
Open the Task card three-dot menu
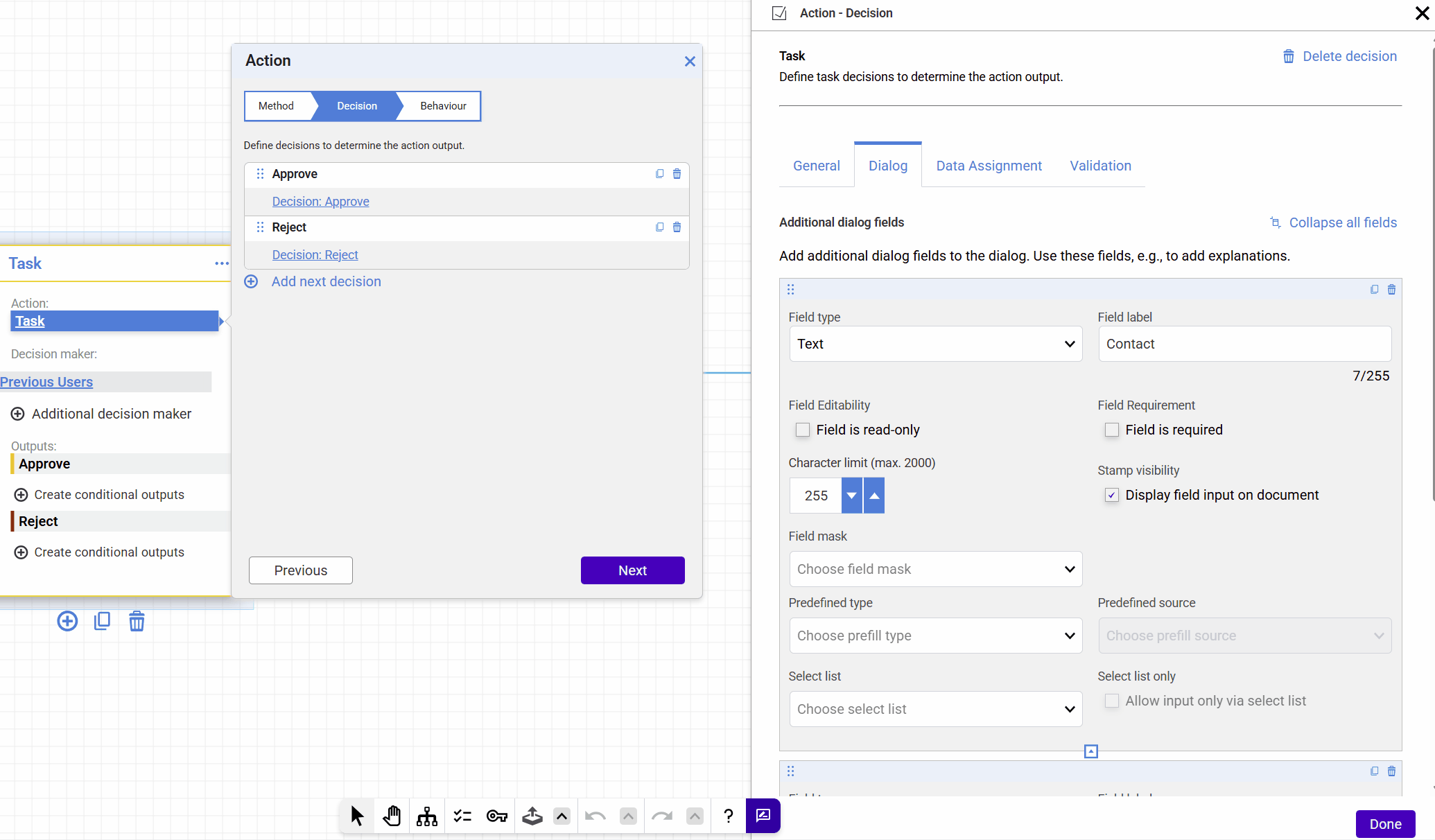pyautogui.click(x=222, y=263)
